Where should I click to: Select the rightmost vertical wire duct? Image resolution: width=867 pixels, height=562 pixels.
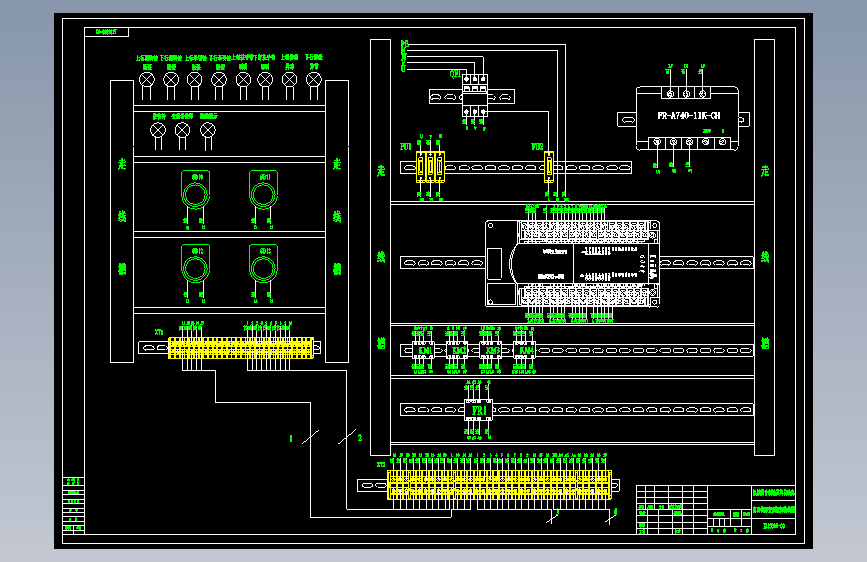point(764,247)
